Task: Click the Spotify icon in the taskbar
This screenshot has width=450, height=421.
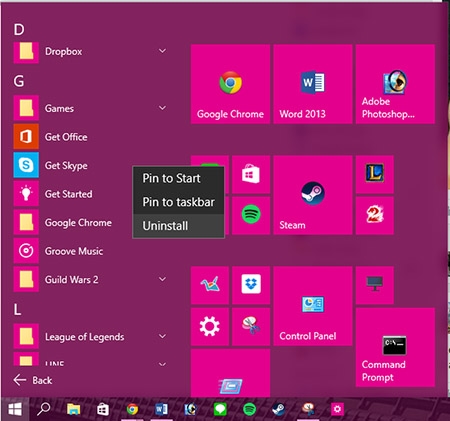Action: [249, 409]
